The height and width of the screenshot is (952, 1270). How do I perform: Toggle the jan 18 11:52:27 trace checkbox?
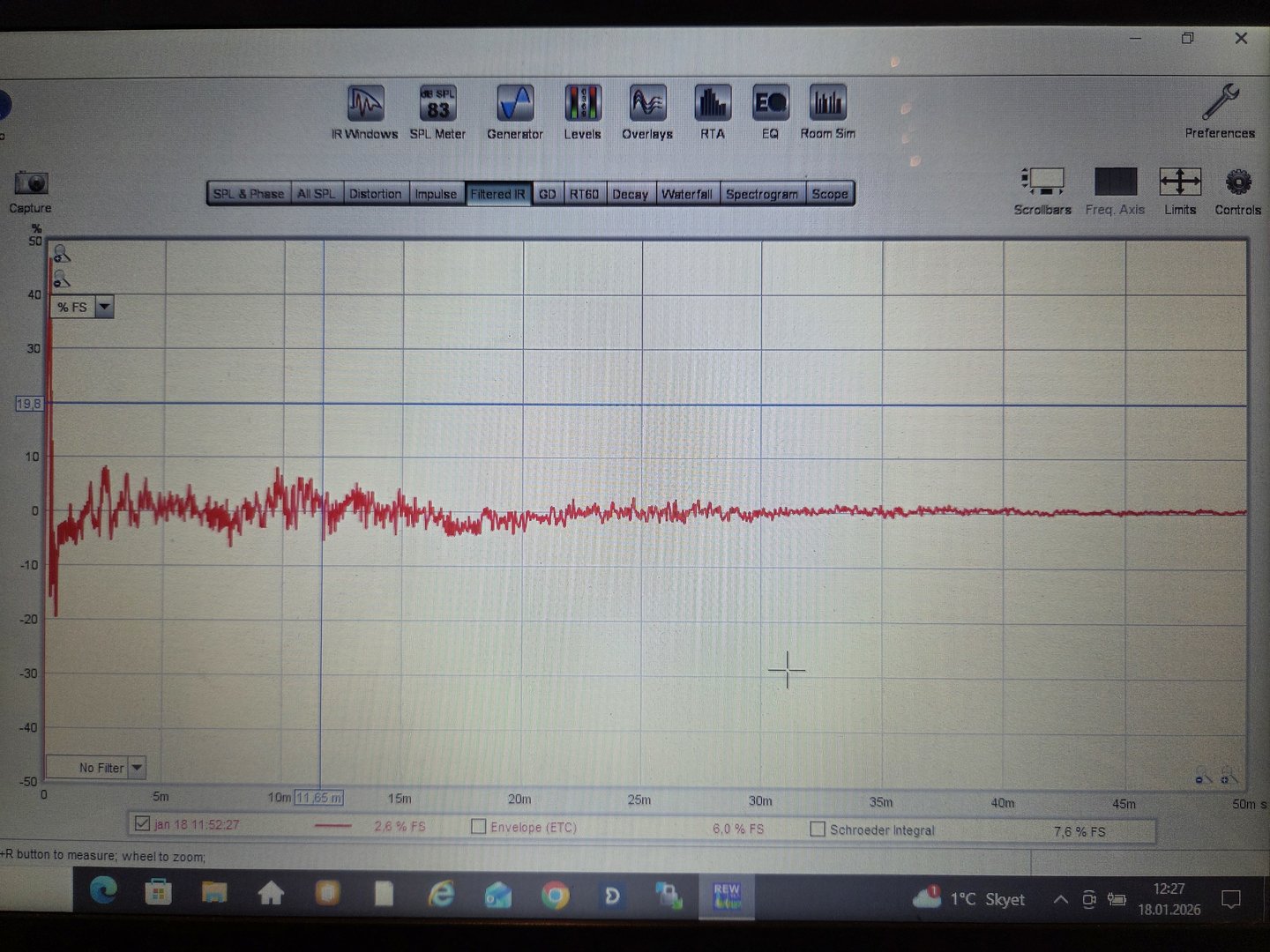click(x=142, y=823)
